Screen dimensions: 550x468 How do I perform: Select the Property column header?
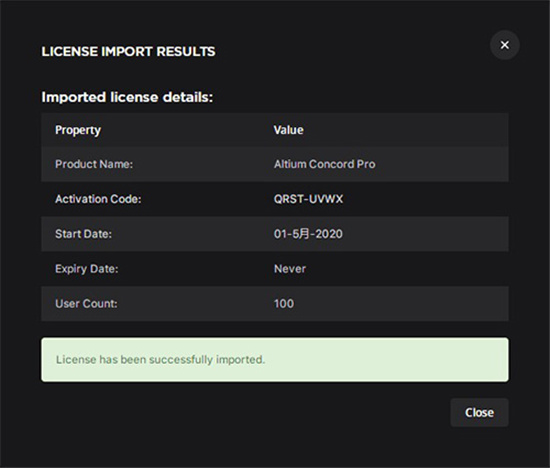click(x=78, y=130)
